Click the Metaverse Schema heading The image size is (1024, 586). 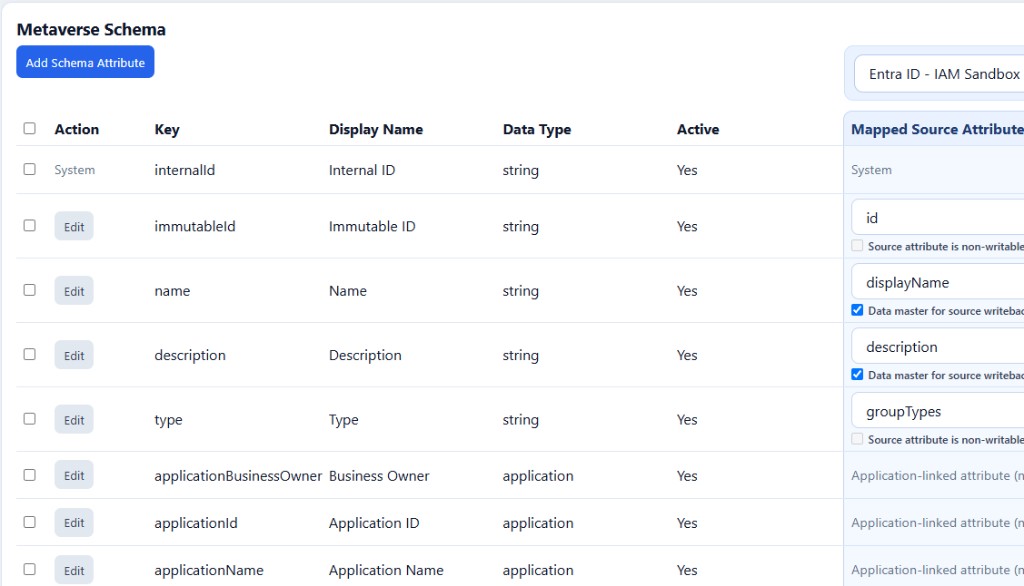91,29
